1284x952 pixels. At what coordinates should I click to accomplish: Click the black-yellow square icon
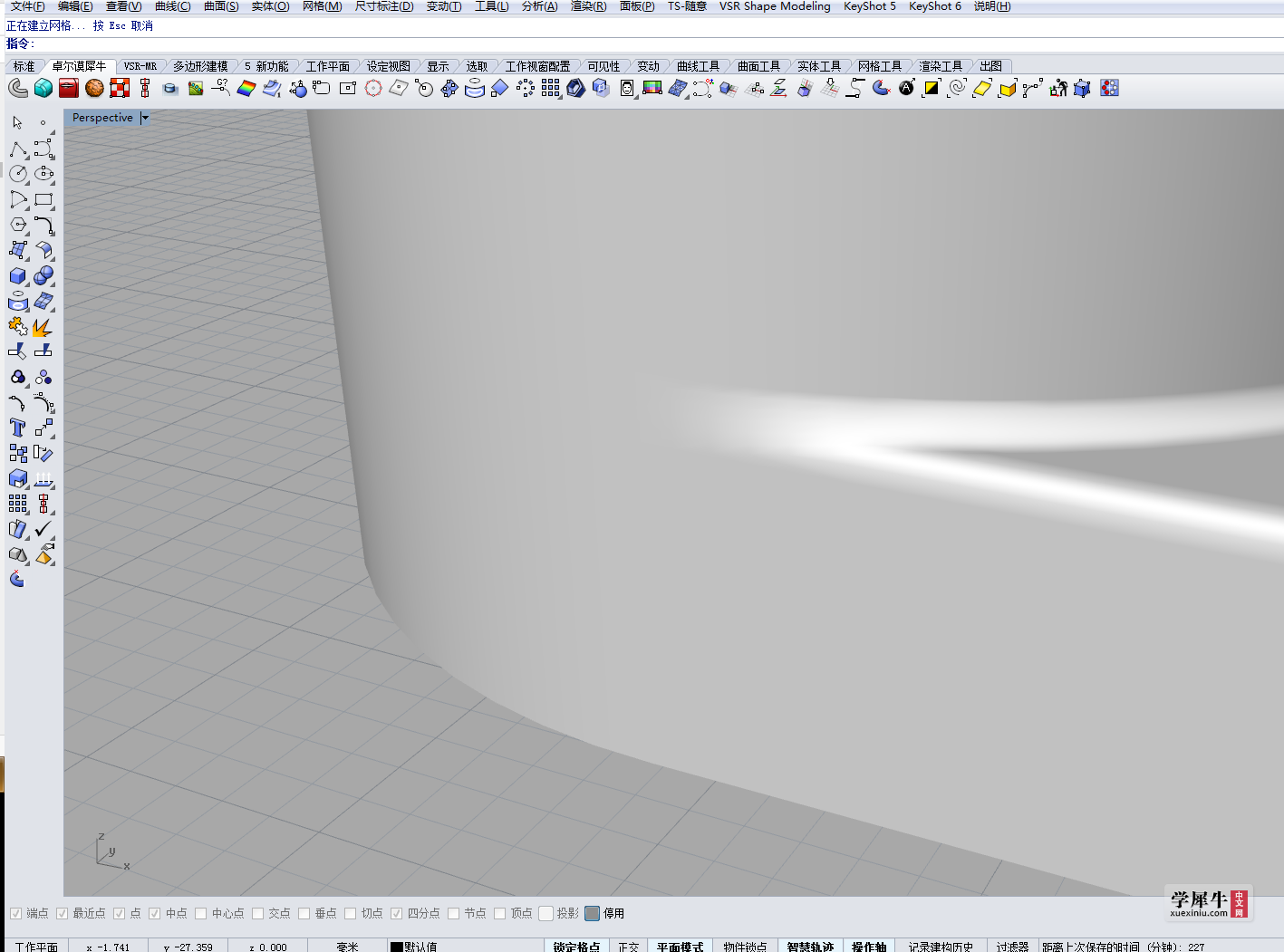point(932,88)
